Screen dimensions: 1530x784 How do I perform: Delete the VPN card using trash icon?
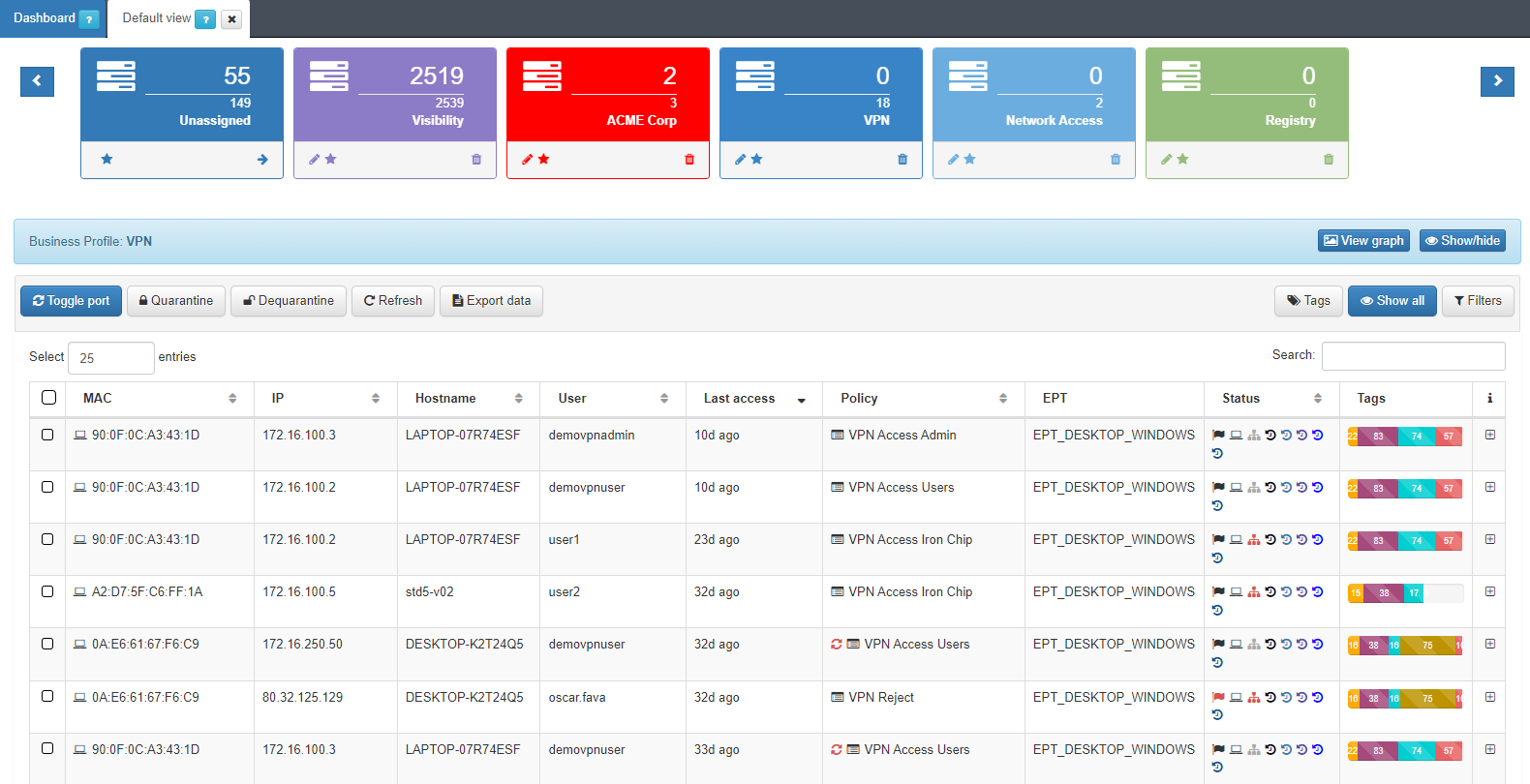[x=903, y=159]
